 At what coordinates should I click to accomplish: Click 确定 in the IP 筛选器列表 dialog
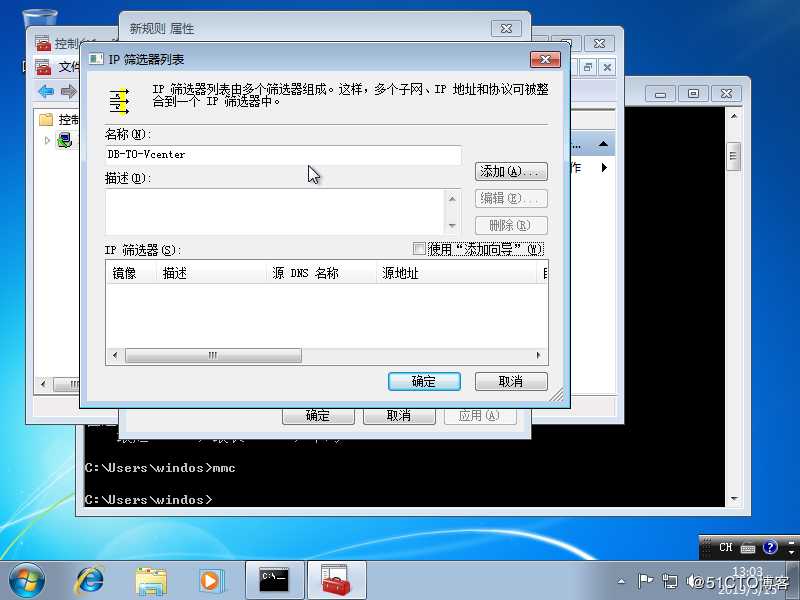click(424, 381)
